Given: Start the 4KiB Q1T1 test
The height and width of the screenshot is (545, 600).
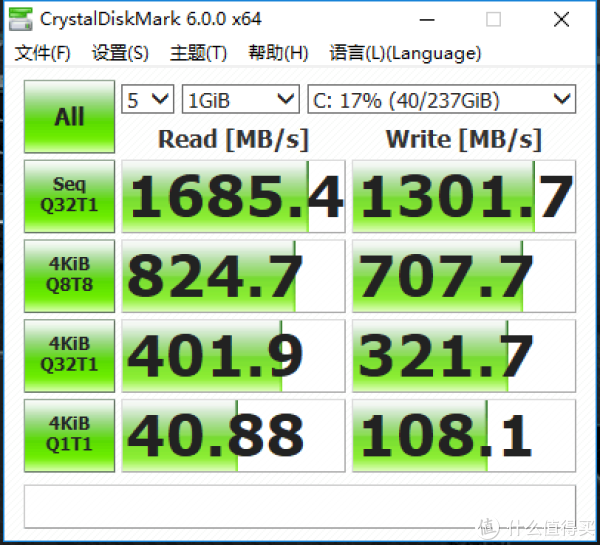Looking at the screenshot, I should [x=69, y=435].
